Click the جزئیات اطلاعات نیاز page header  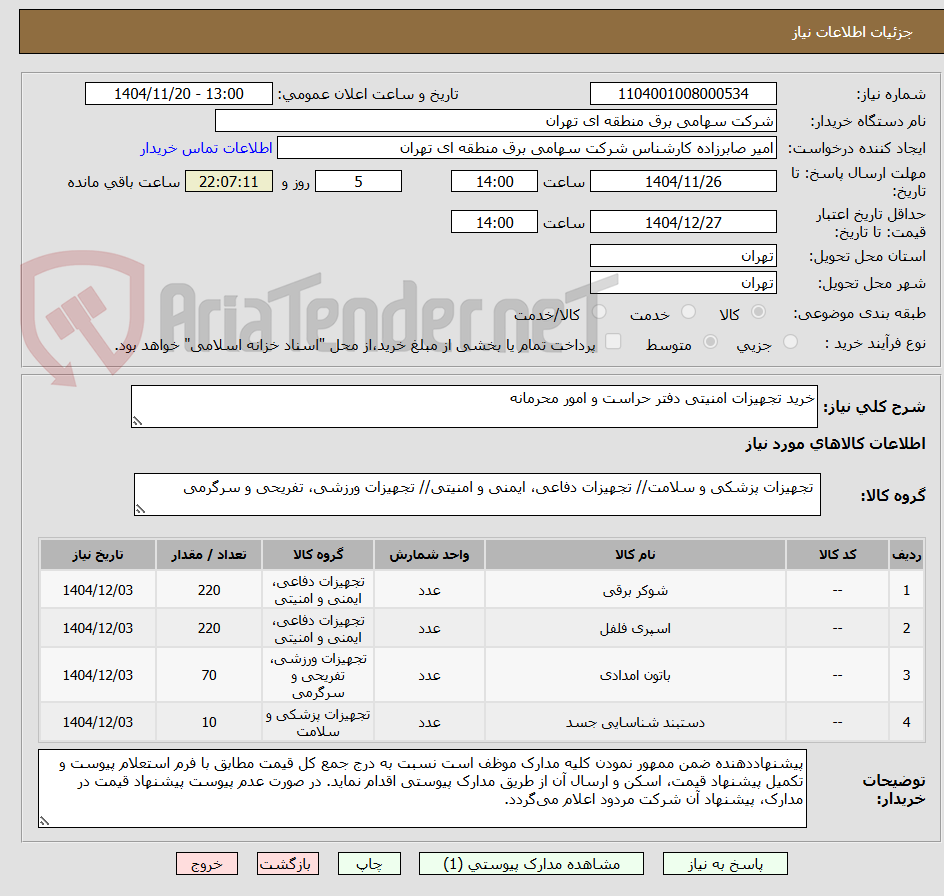pos(852,32)
